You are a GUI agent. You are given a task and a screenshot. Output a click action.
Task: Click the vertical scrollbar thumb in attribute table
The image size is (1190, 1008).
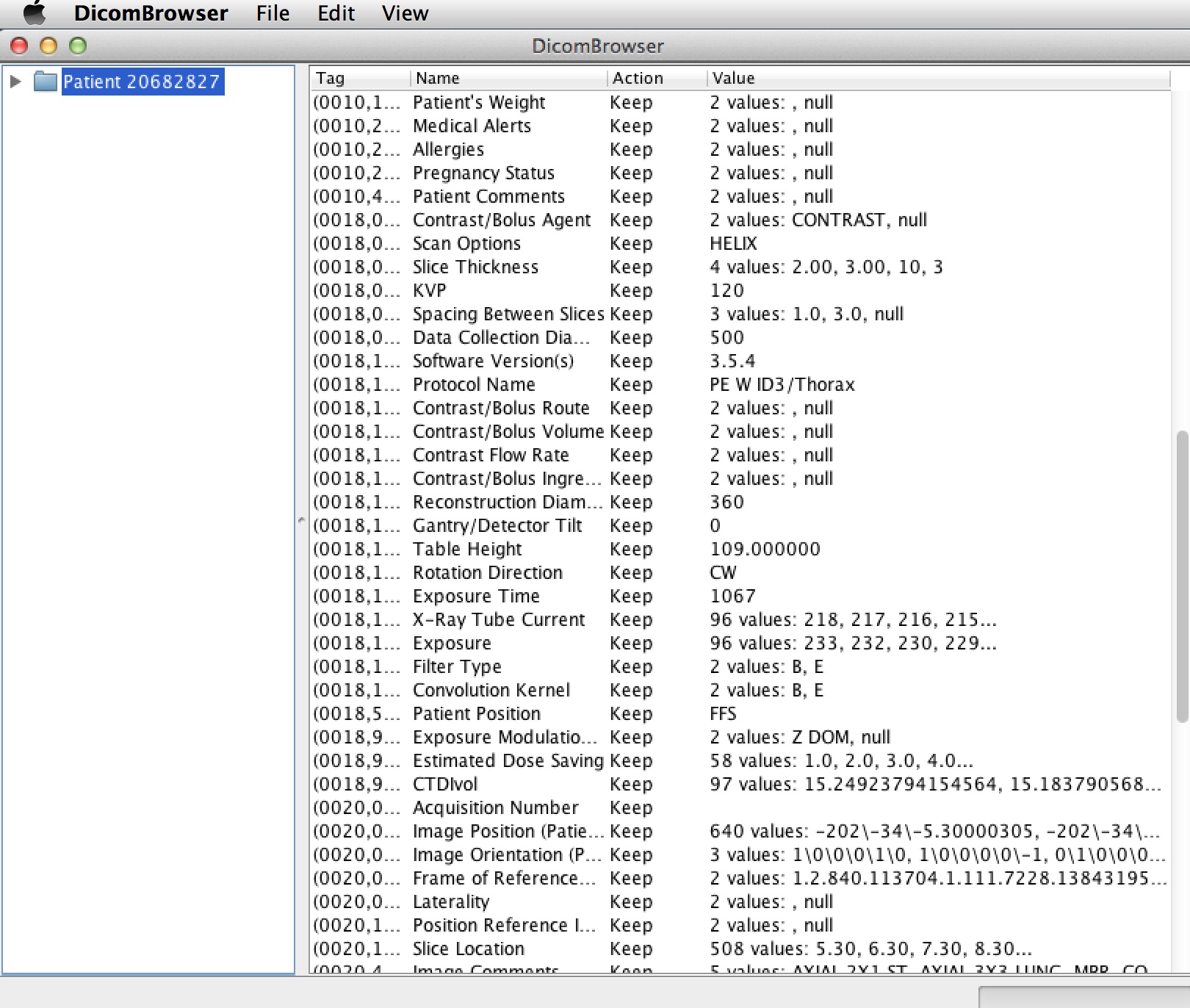[1182, 577]
